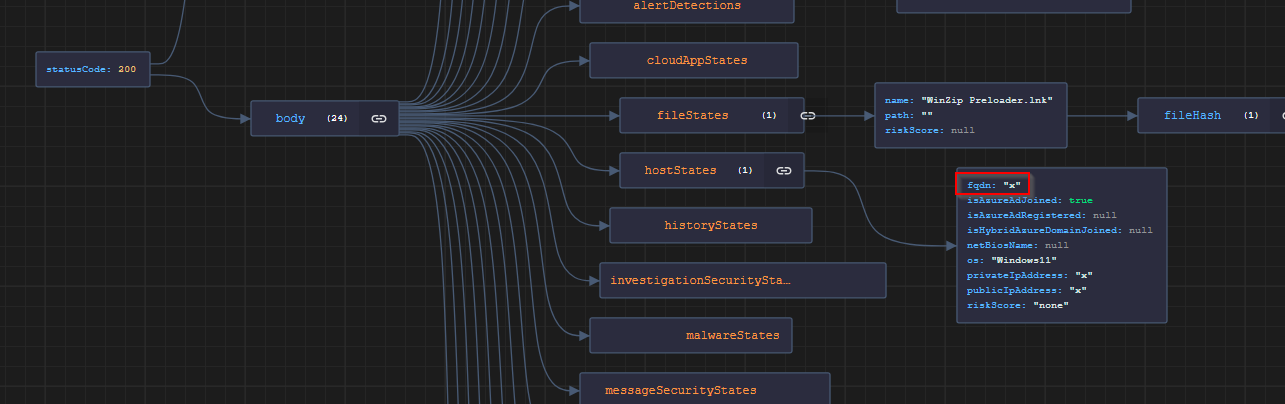Click the highlighted fqdn: "x" field
Screen dimensions: 1285x404
(993, 185)
